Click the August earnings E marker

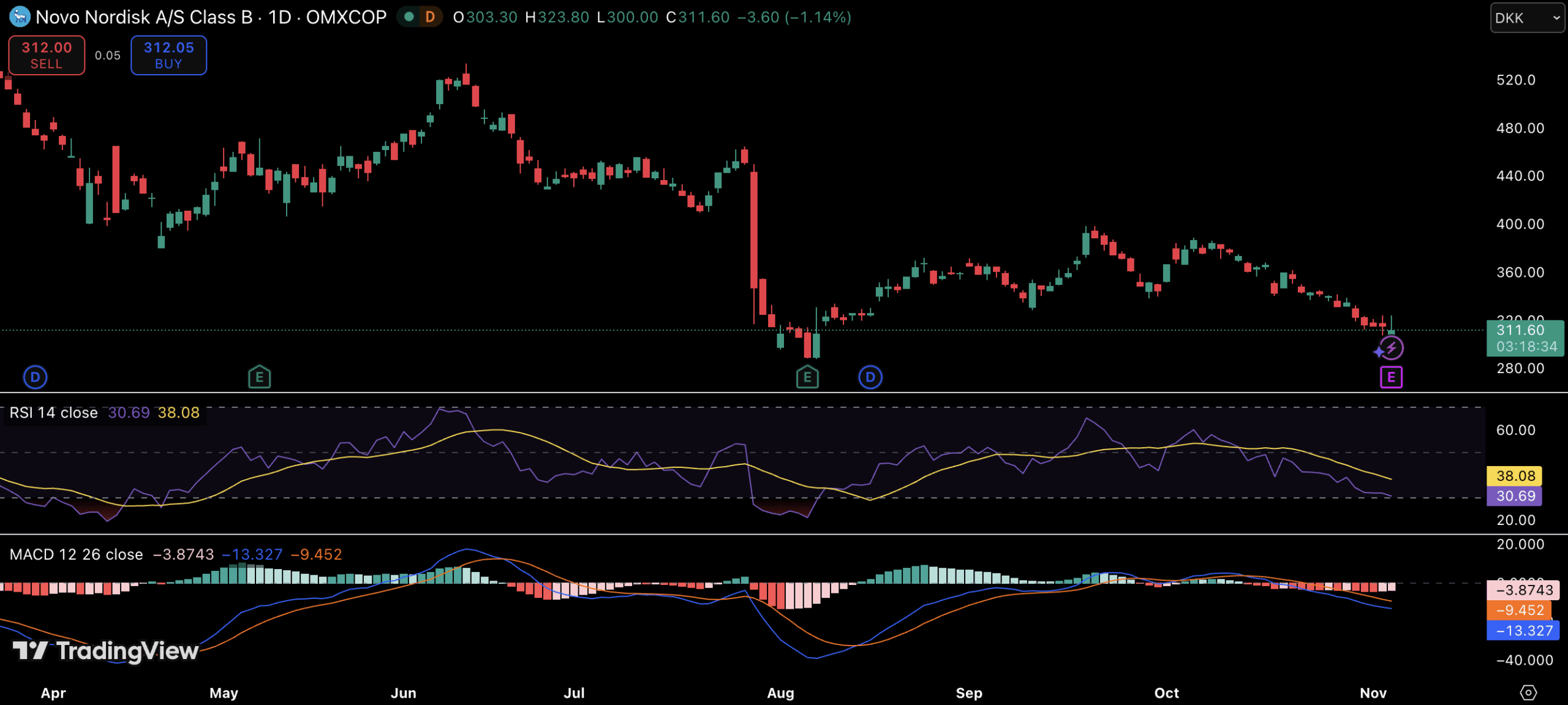tap(807, 377)
